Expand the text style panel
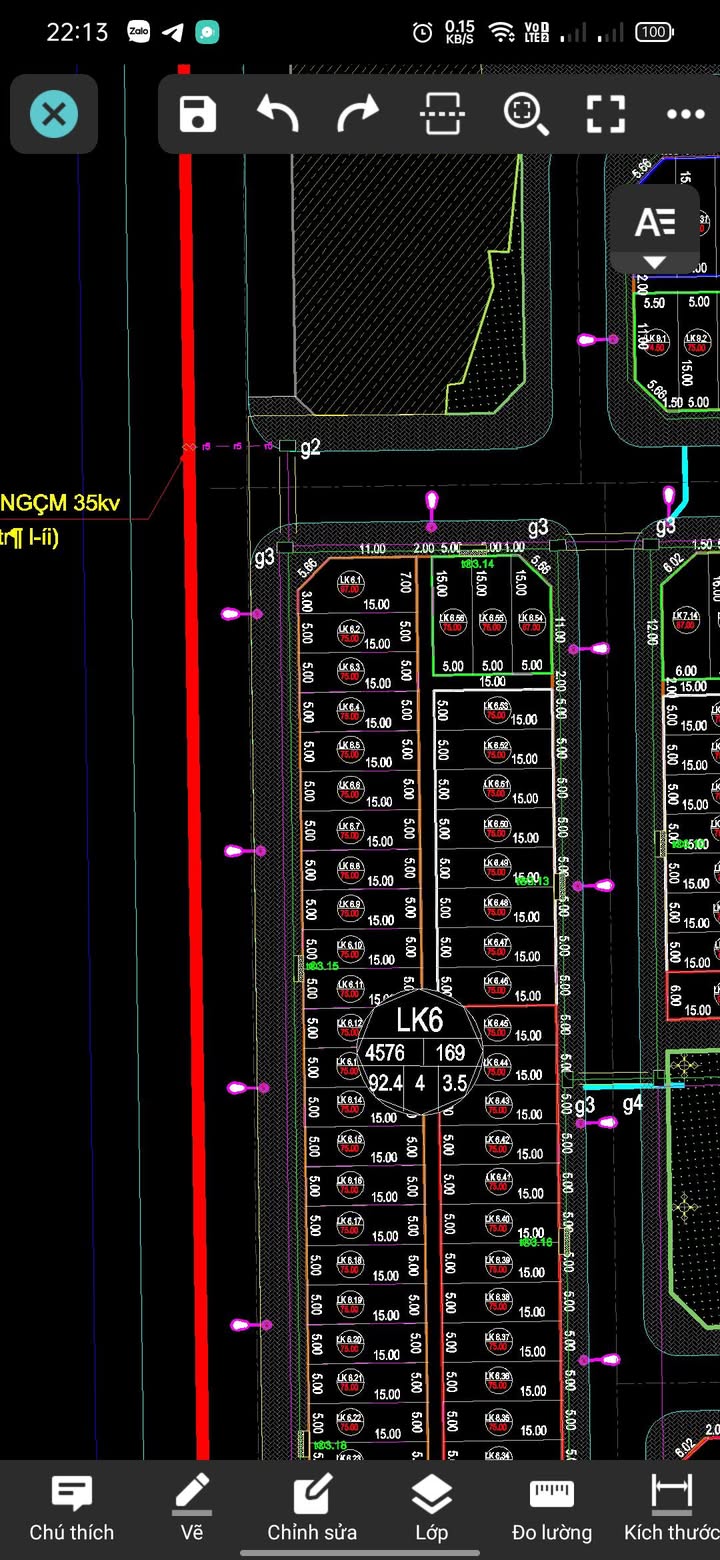Image resolution: width=720 pixels, height=1560 pixels. tap(655, 232)
